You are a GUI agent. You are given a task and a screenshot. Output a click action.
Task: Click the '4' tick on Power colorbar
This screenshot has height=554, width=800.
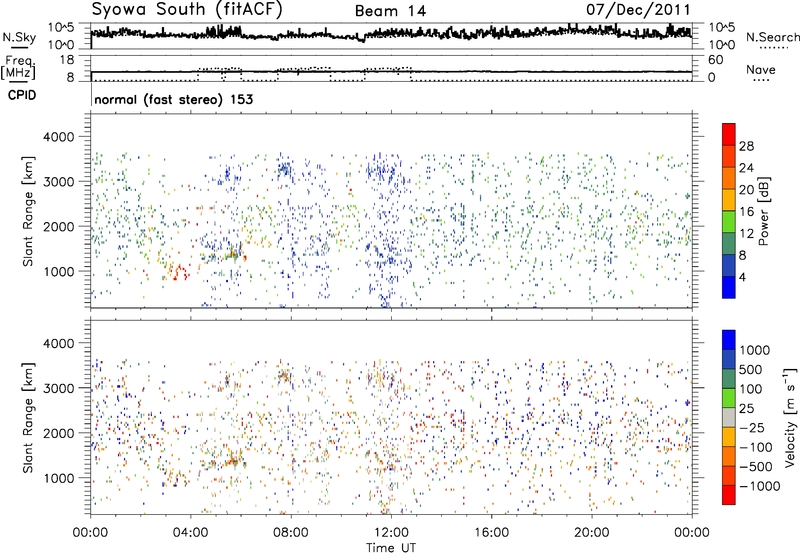pyautogui.click(x=742, y=278)
